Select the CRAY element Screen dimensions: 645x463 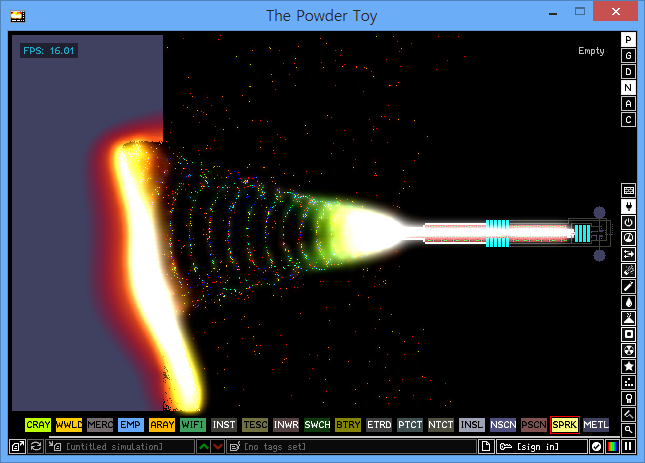point(38,425)
